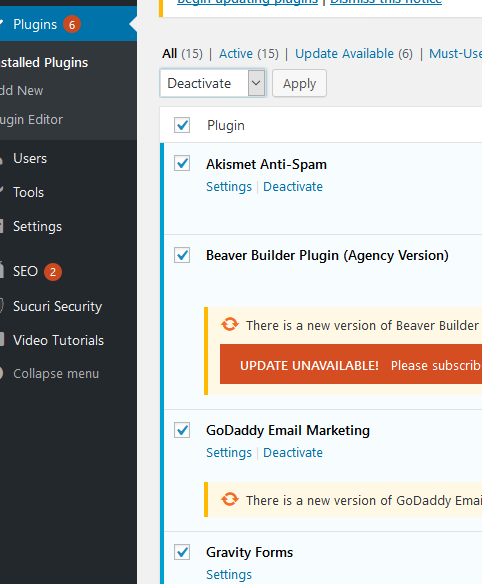The image size is (482, 584).
Task: Click the GoDaddy new version notice text
Action: 364,500
